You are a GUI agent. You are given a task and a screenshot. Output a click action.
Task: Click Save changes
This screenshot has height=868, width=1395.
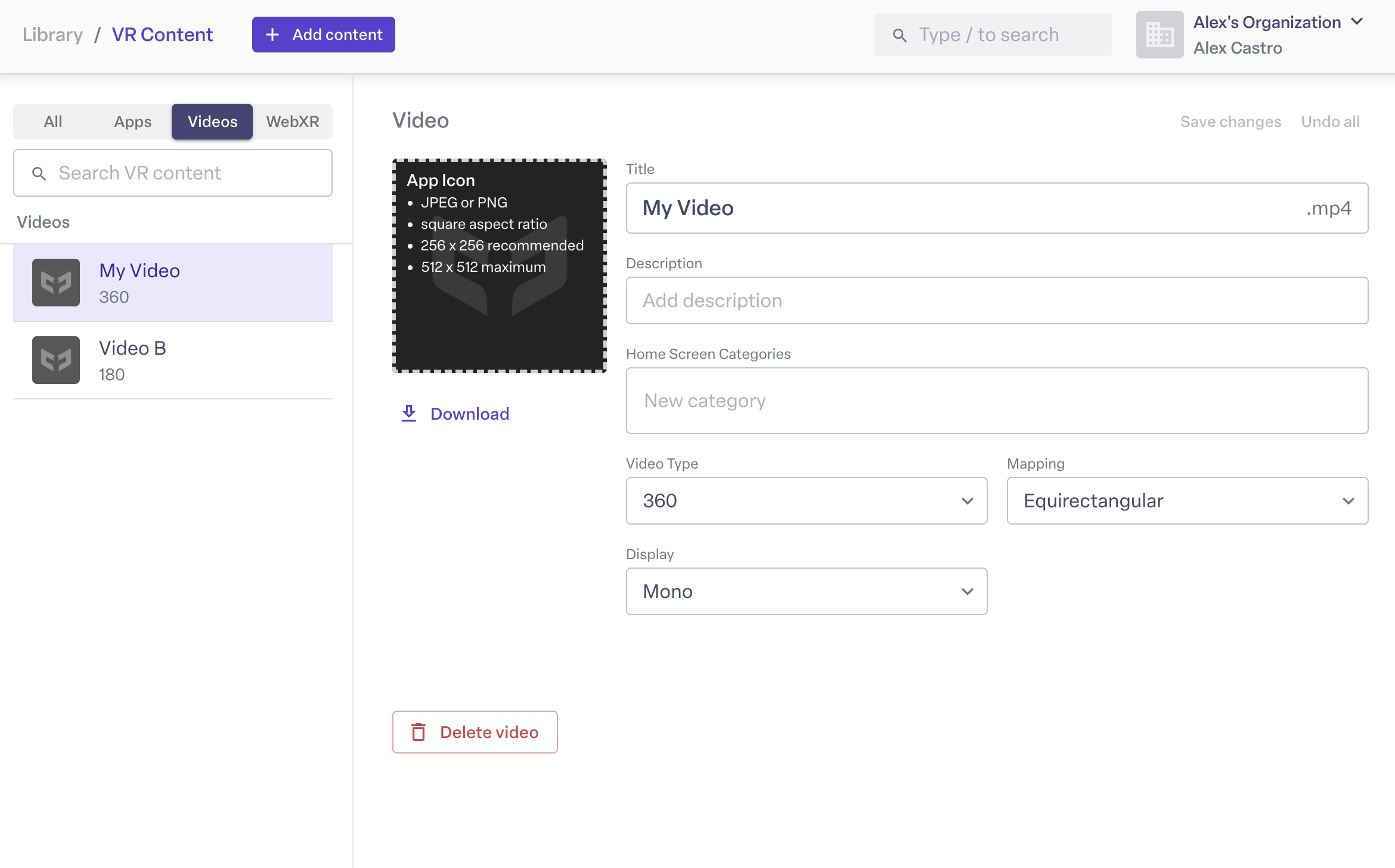tap(1230, 122)
